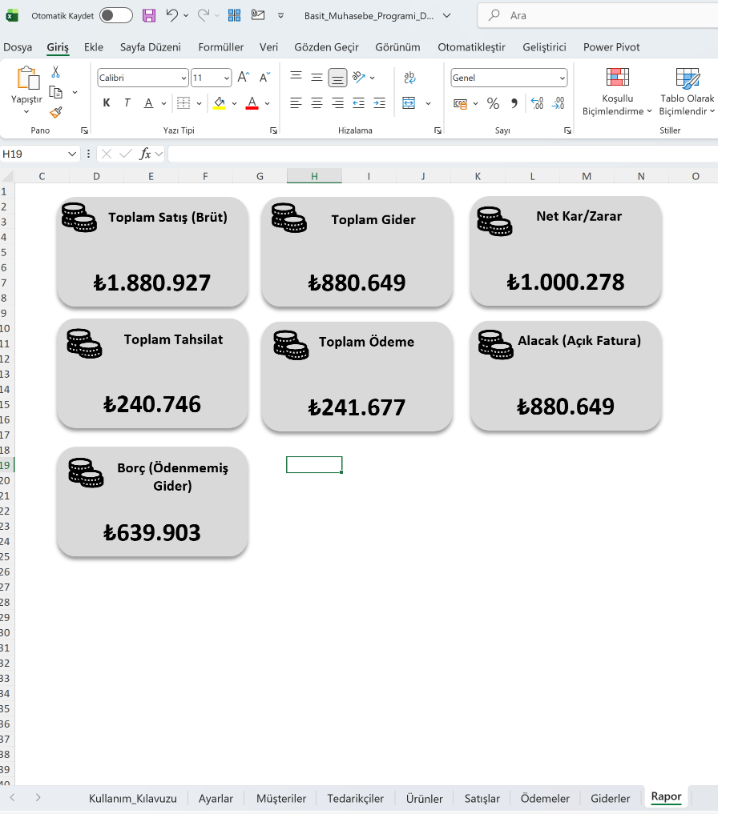
Task: Expand the file name title dropdown
Action: pos(446,16)
